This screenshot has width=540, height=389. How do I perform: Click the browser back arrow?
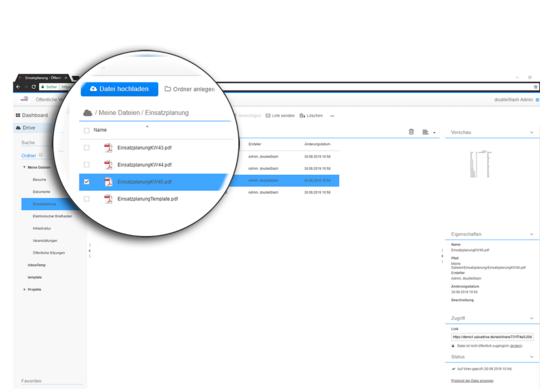[x=18, y=87]
